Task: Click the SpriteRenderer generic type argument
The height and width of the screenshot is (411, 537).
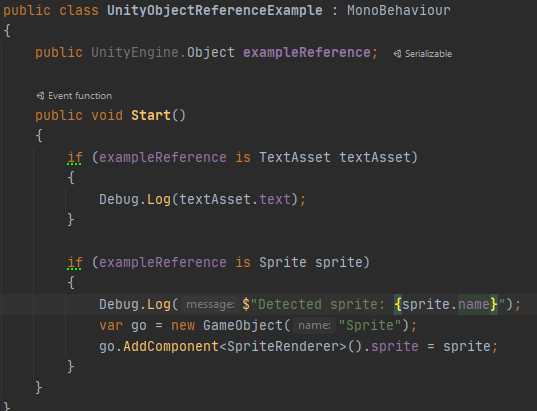Action: point(283,346)
